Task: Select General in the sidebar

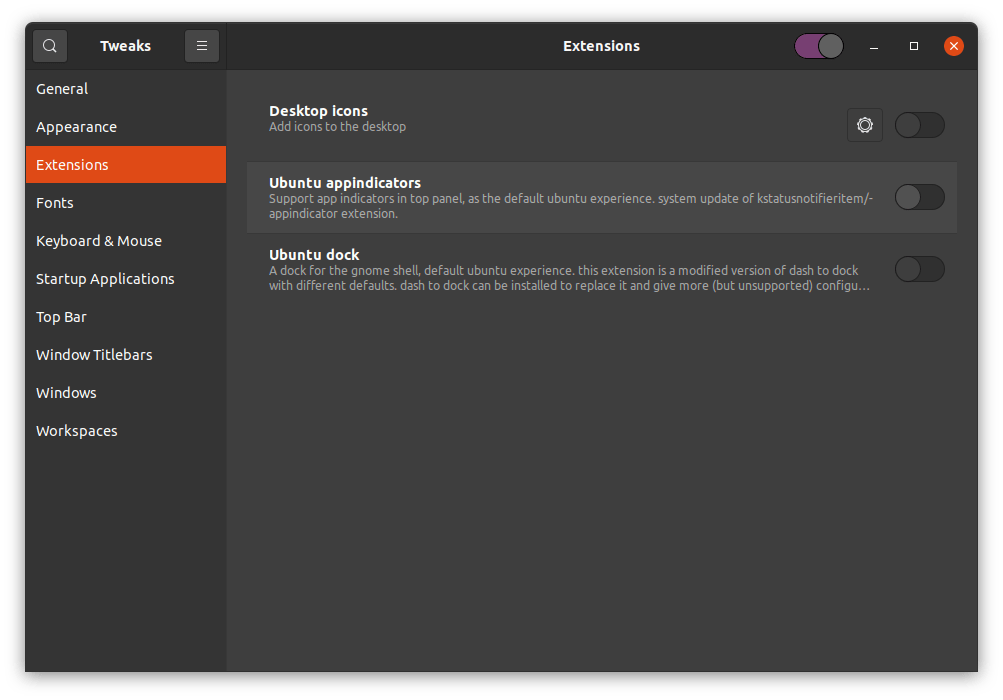Action: pyautogui.click(x=126, y=89)
